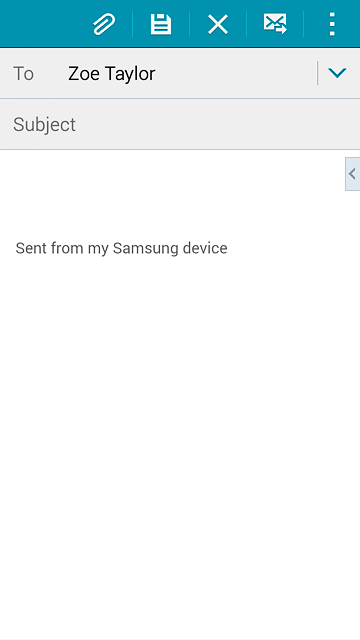
Task: Select the Zoe Taylor recipient
Action: click(x=111, y=74)
